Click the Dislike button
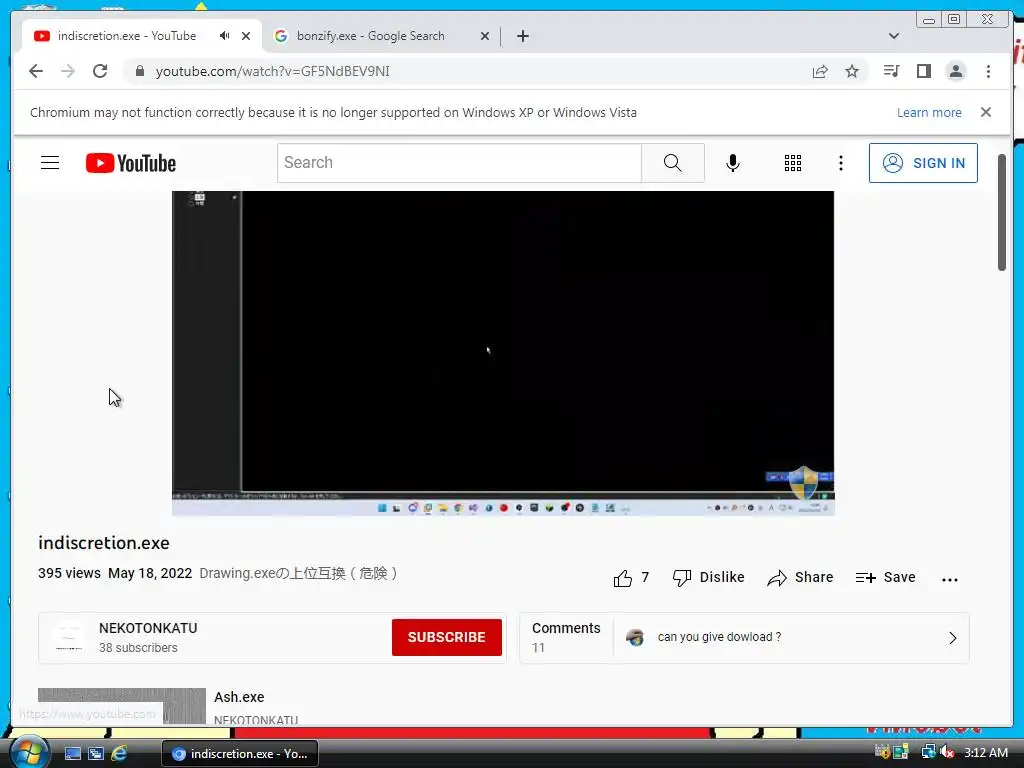 coord(709,577)
